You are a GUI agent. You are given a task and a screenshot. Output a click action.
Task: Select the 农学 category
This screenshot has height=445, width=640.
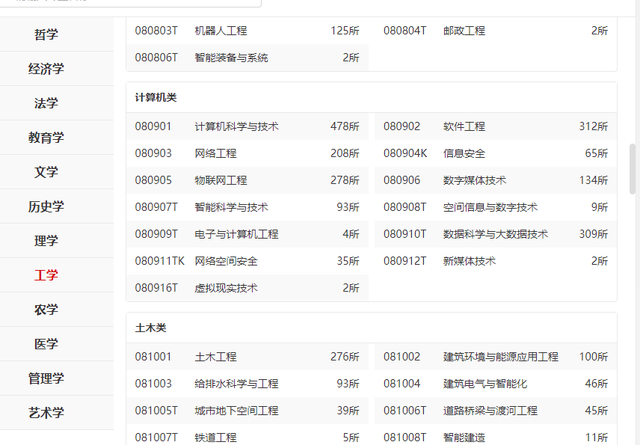tap(46, 309)
